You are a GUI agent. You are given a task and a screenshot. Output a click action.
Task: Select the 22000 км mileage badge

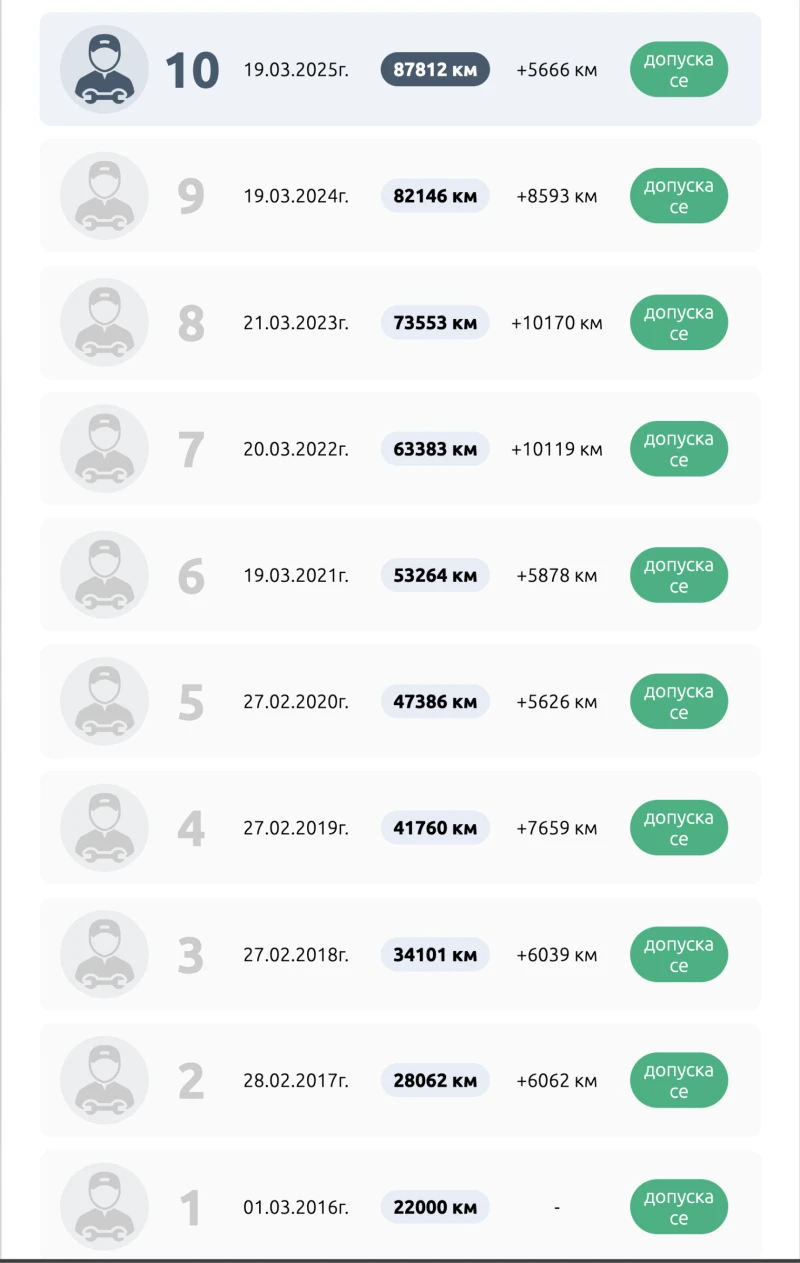pos(435,1207)
